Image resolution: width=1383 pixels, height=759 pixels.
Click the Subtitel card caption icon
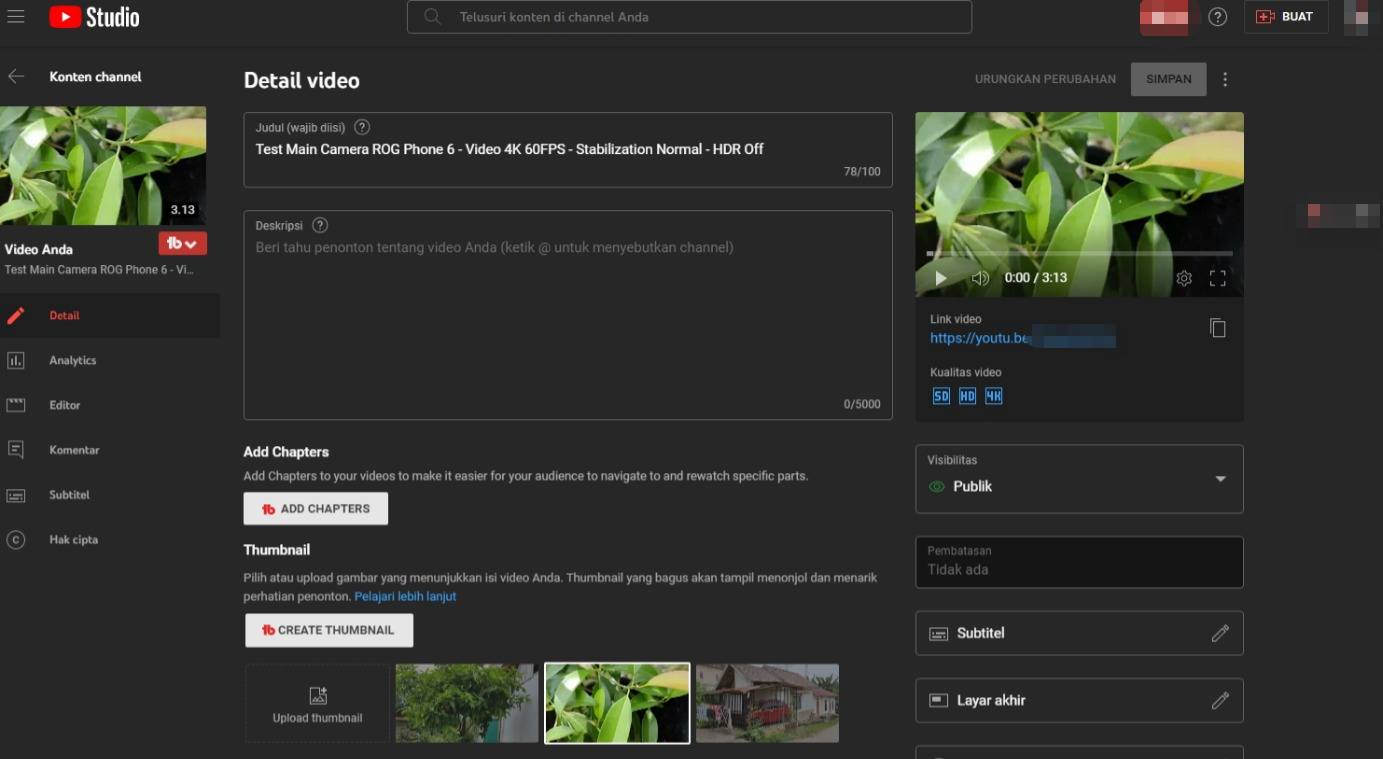click(x=938, y=634)
